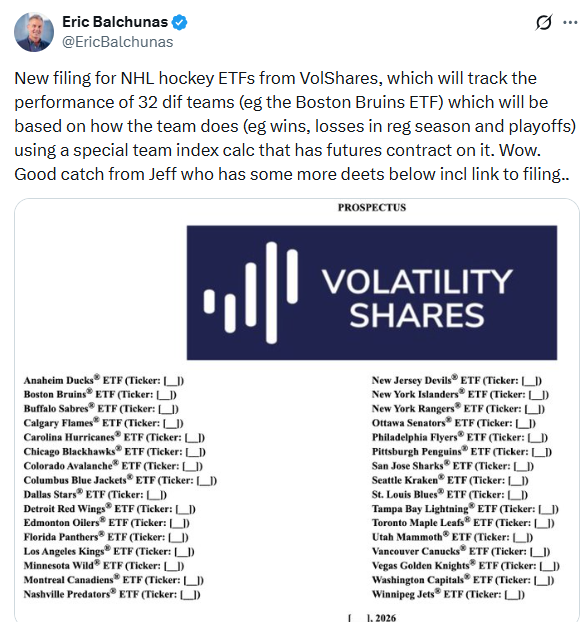Visit the @EricBalchunas handle link
Screen dimensions: 587x622
coord(118,42)
